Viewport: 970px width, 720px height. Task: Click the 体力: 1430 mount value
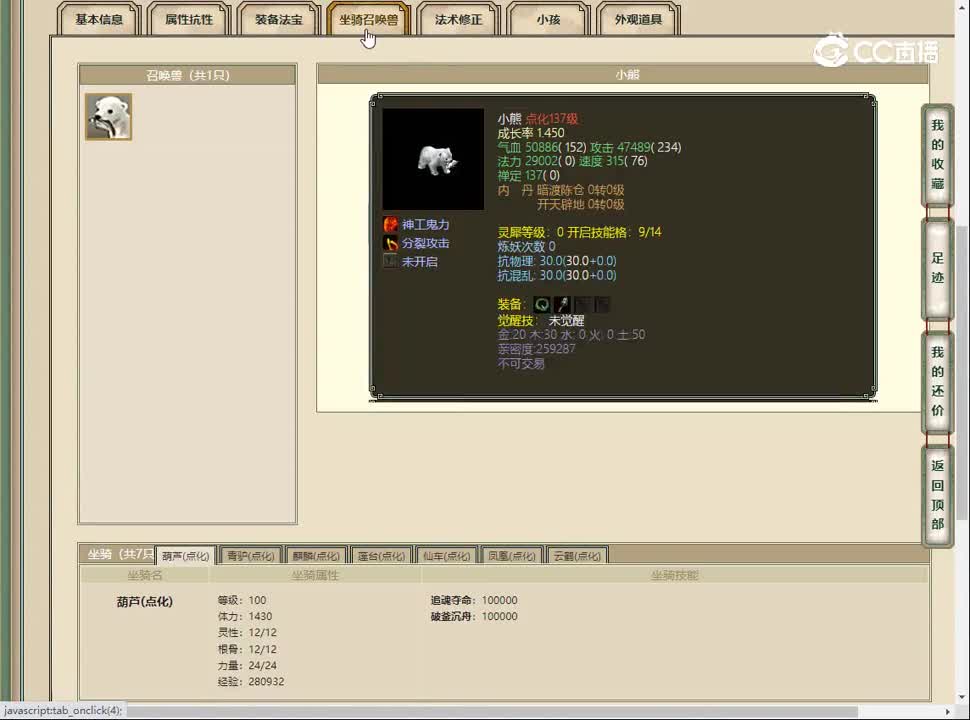244,616
